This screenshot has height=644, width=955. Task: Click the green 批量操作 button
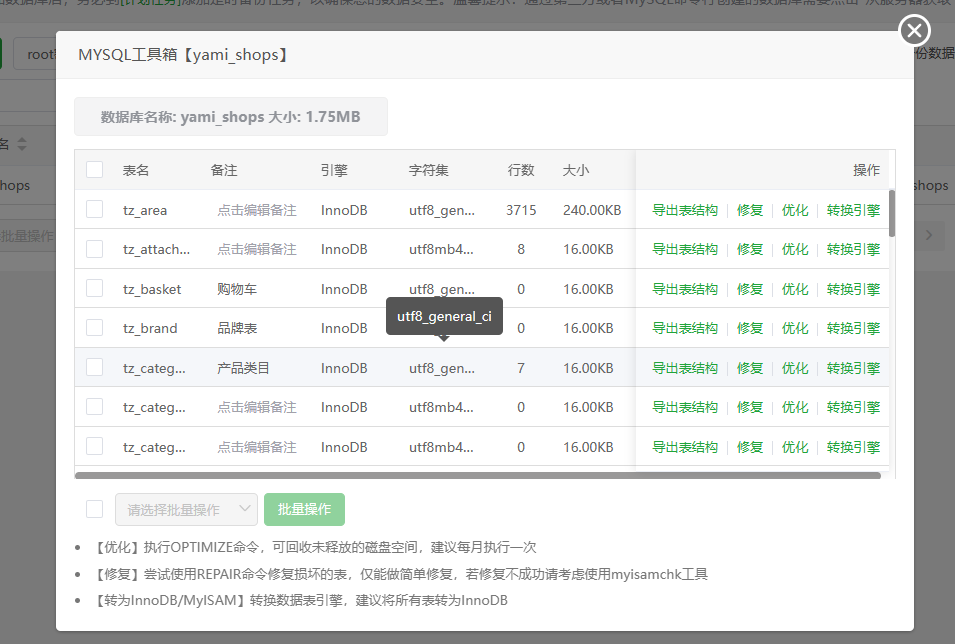[x=305, y=509]
